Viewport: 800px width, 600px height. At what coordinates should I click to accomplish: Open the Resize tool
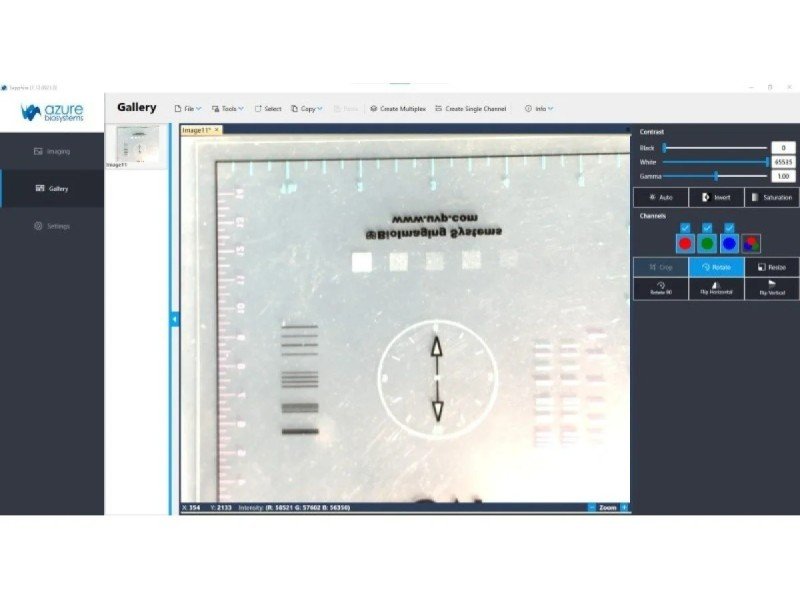(x=771, y=267)
